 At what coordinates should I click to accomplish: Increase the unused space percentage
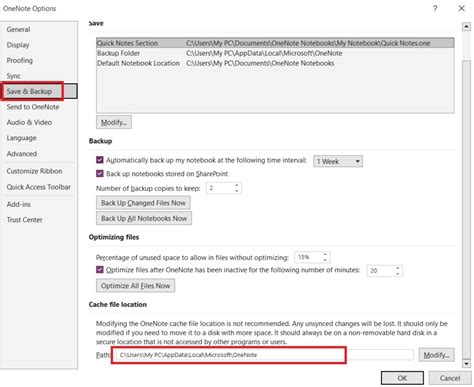pos(325,254)
